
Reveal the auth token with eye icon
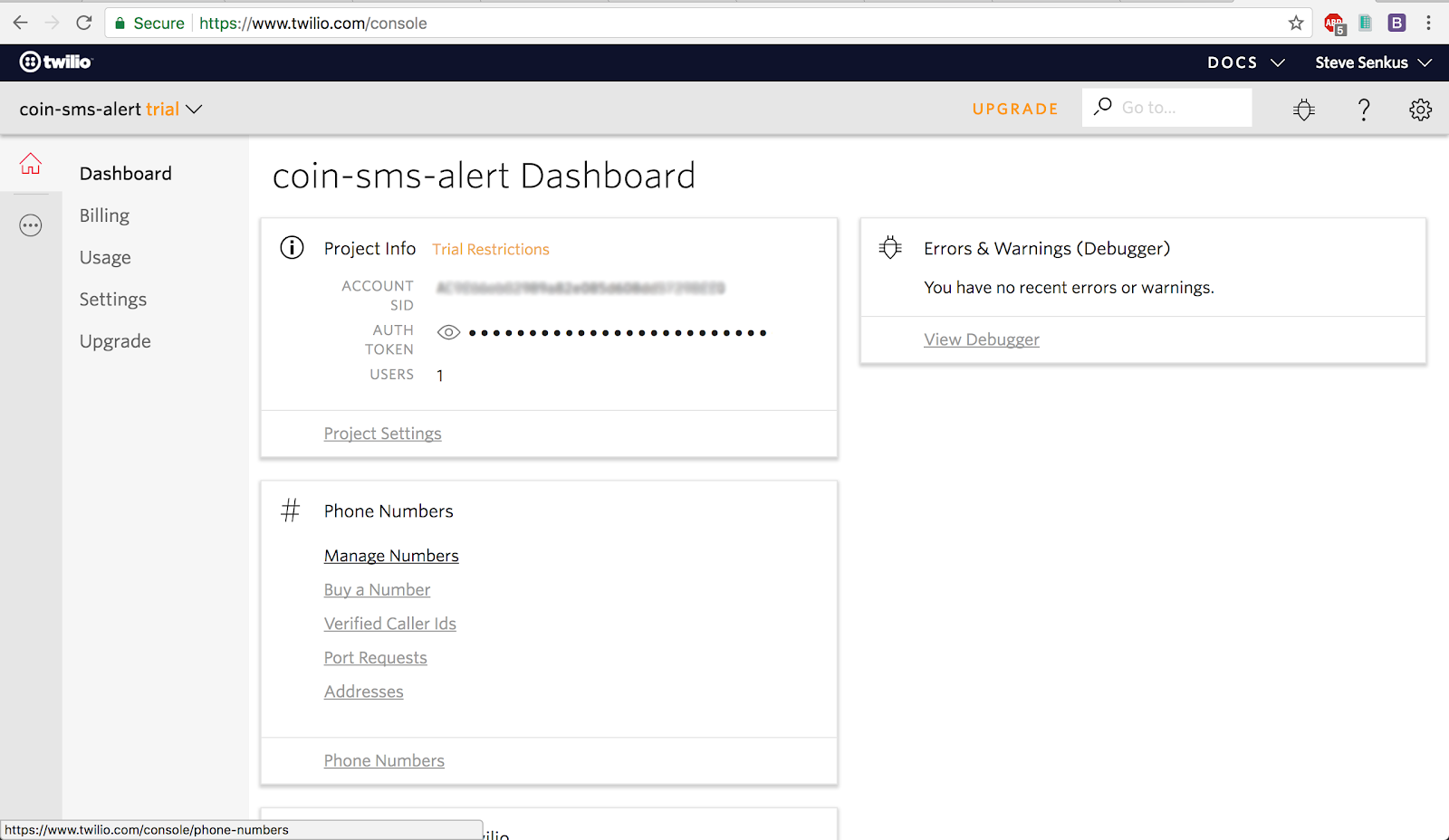tap(448, 332)
